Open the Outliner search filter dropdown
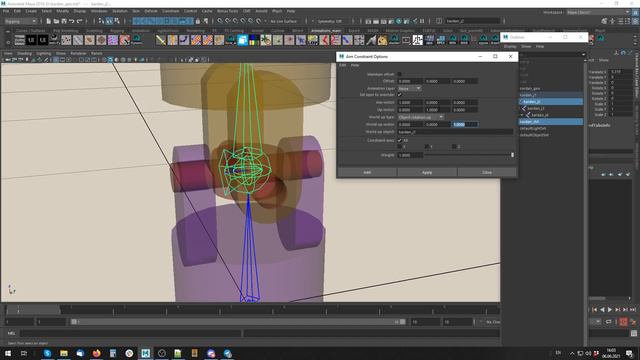Image resolution: width=640 pixels, height=360 pixels. (x=583, y=54)
